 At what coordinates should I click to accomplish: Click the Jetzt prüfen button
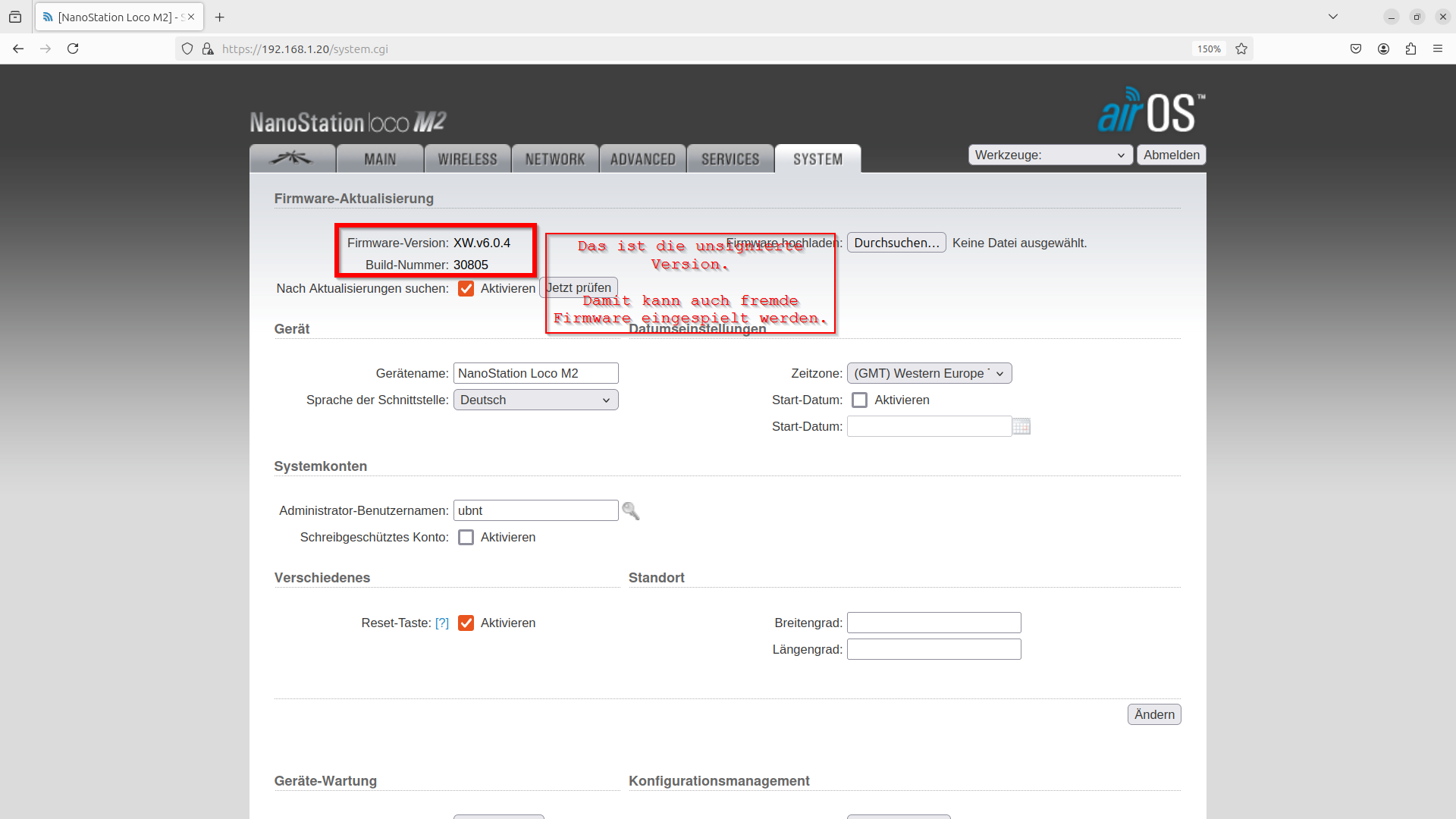(579, 287)
